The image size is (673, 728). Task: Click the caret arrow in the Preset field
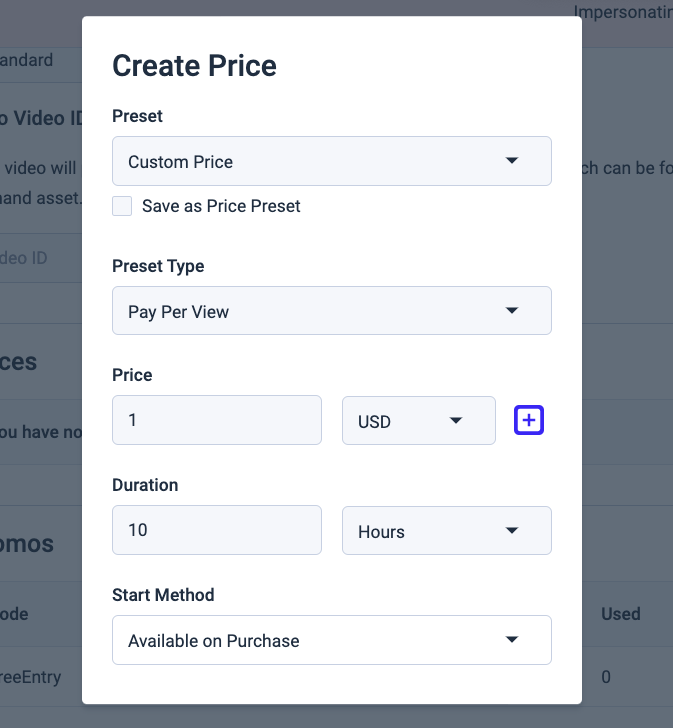pos(512,161)
